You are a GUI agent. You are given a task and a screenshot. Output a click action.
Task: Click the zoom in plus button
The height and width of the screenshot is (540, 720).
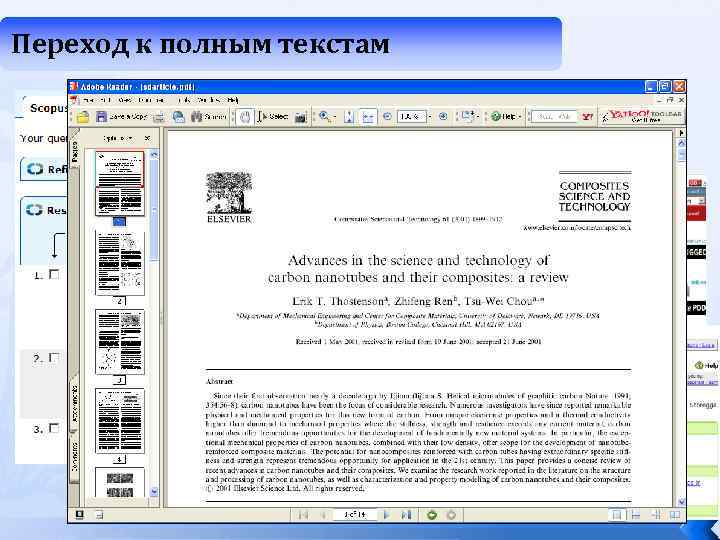[443, 117]
